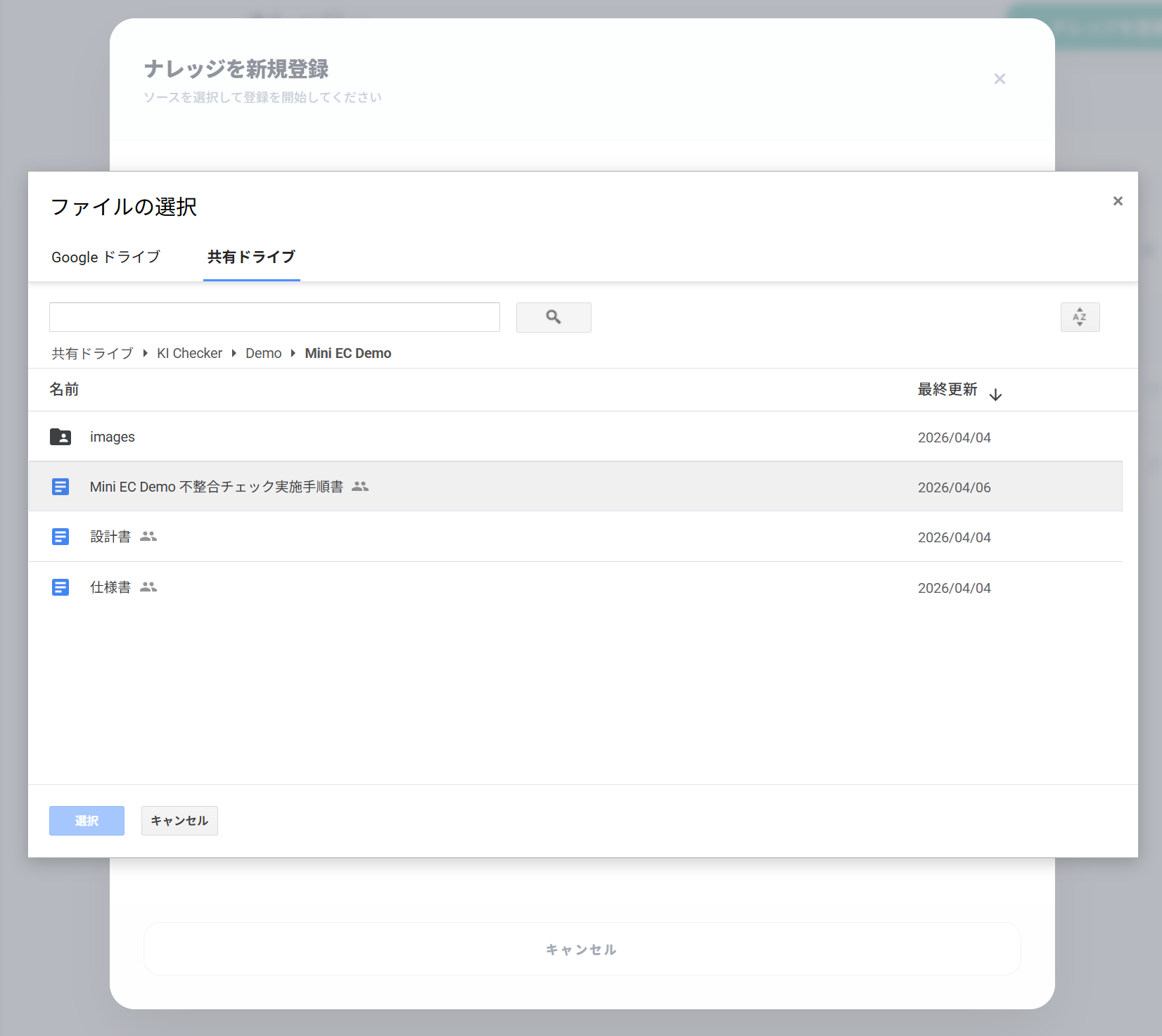Go to Demo folder in breadcrumb

(263, 353)
